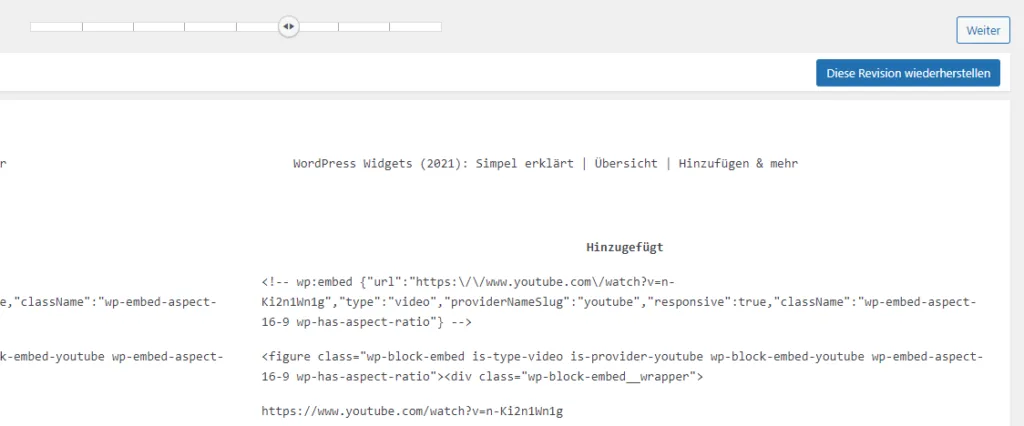This screenshot has width=1024, height=426.
Task: Click the wp-block-embed__wrapper div line
Action: point(482,377)
